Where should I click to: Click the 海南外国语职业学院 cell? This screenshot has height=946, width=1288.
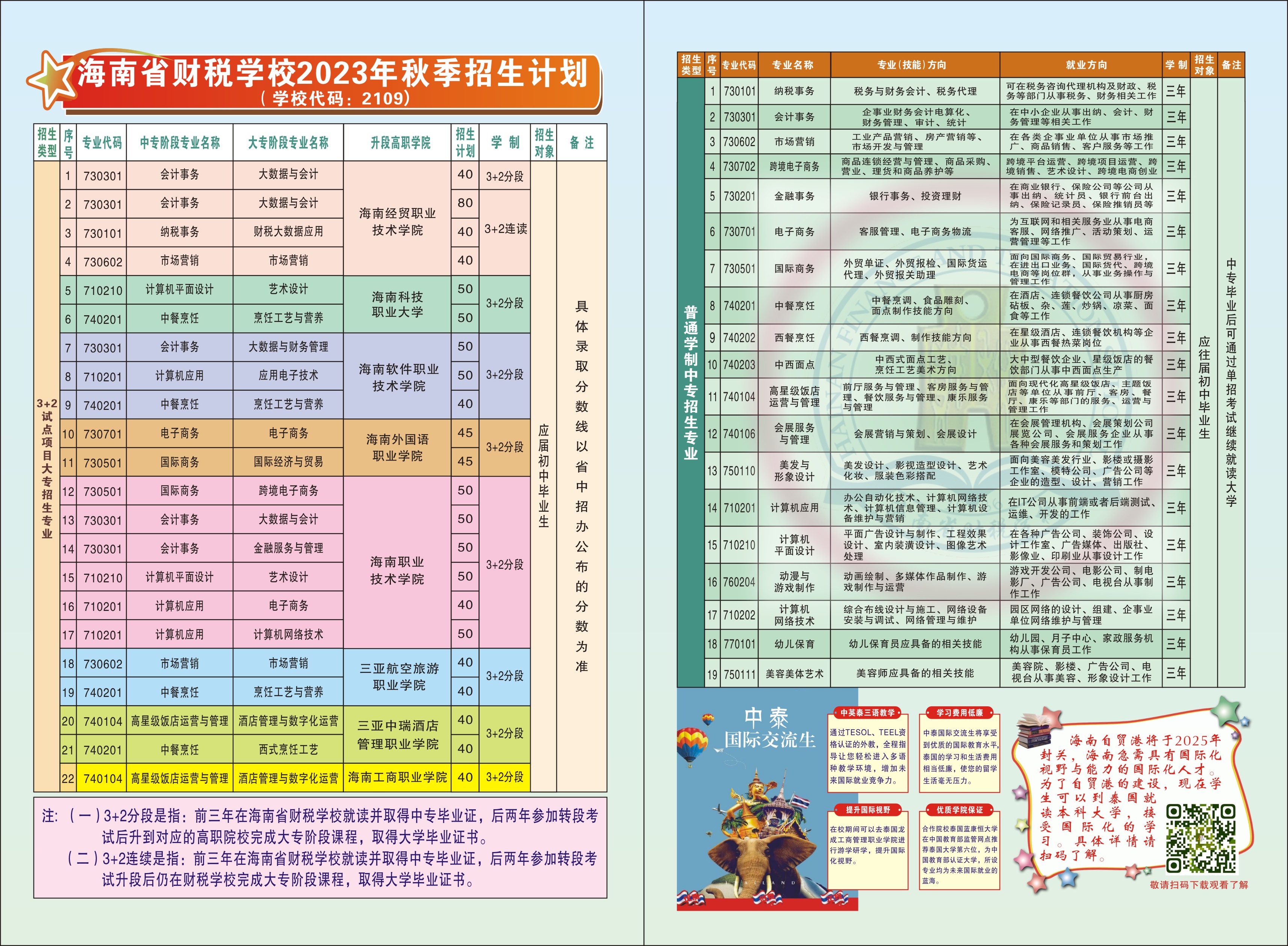[398, 447]
